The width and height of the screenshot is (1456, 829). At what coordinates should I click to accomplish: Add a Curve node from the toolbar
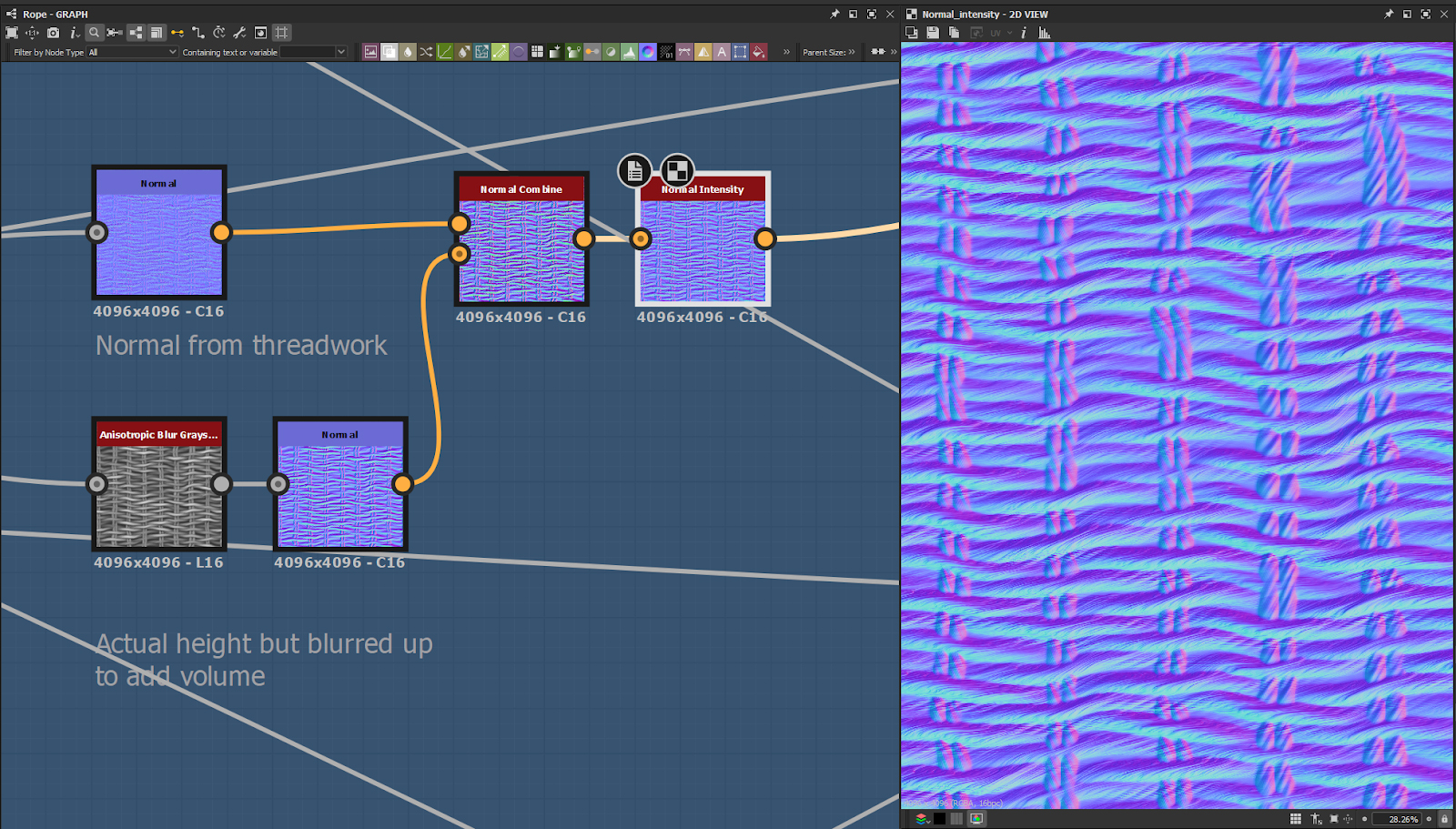click(x=445, y=52)
